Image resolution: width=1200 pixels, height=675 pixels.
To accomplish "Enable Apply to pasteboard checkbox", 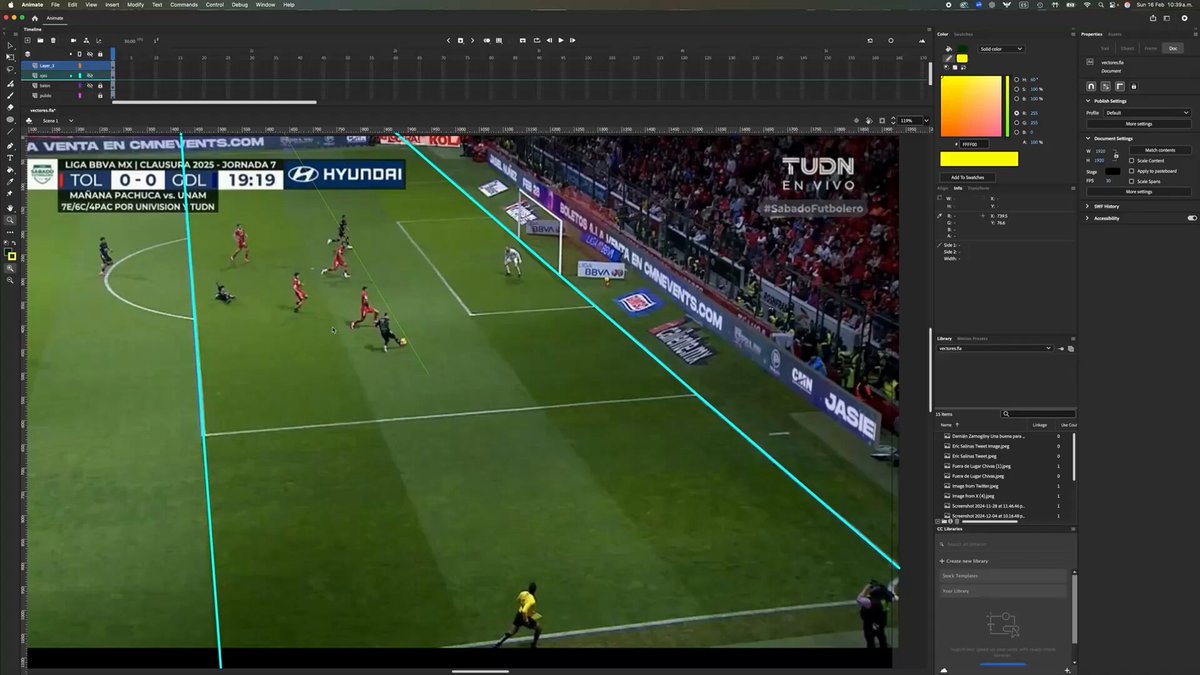I will pyautogui.click(x=1131, y=171).
